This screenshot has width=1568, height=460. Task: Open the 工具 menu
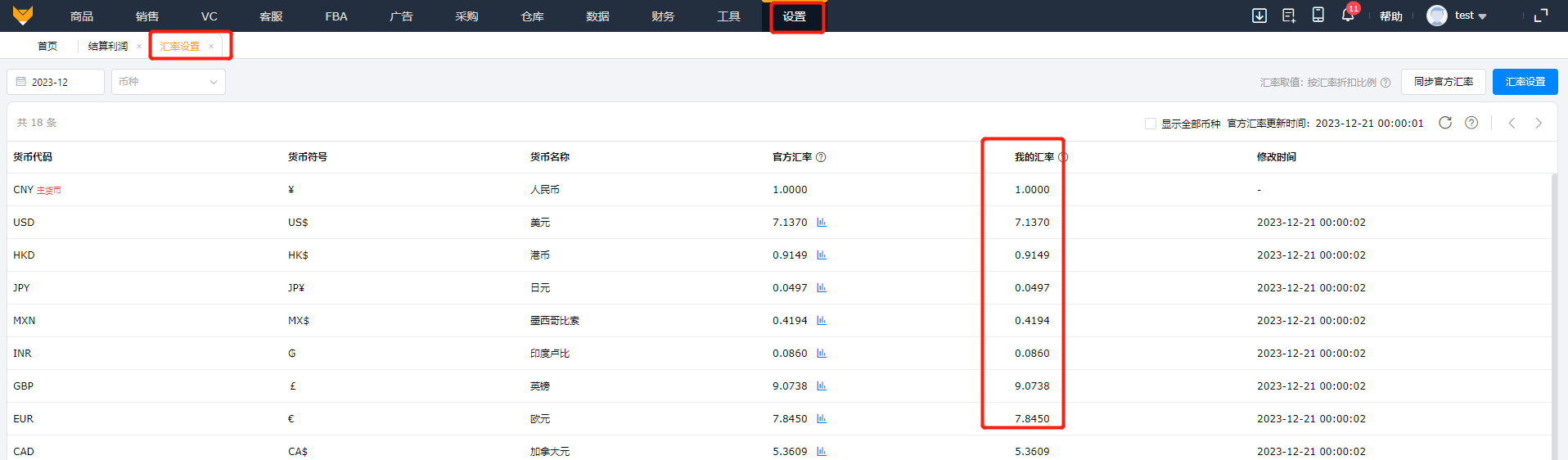pyautogui.click(x=728, y=16)
